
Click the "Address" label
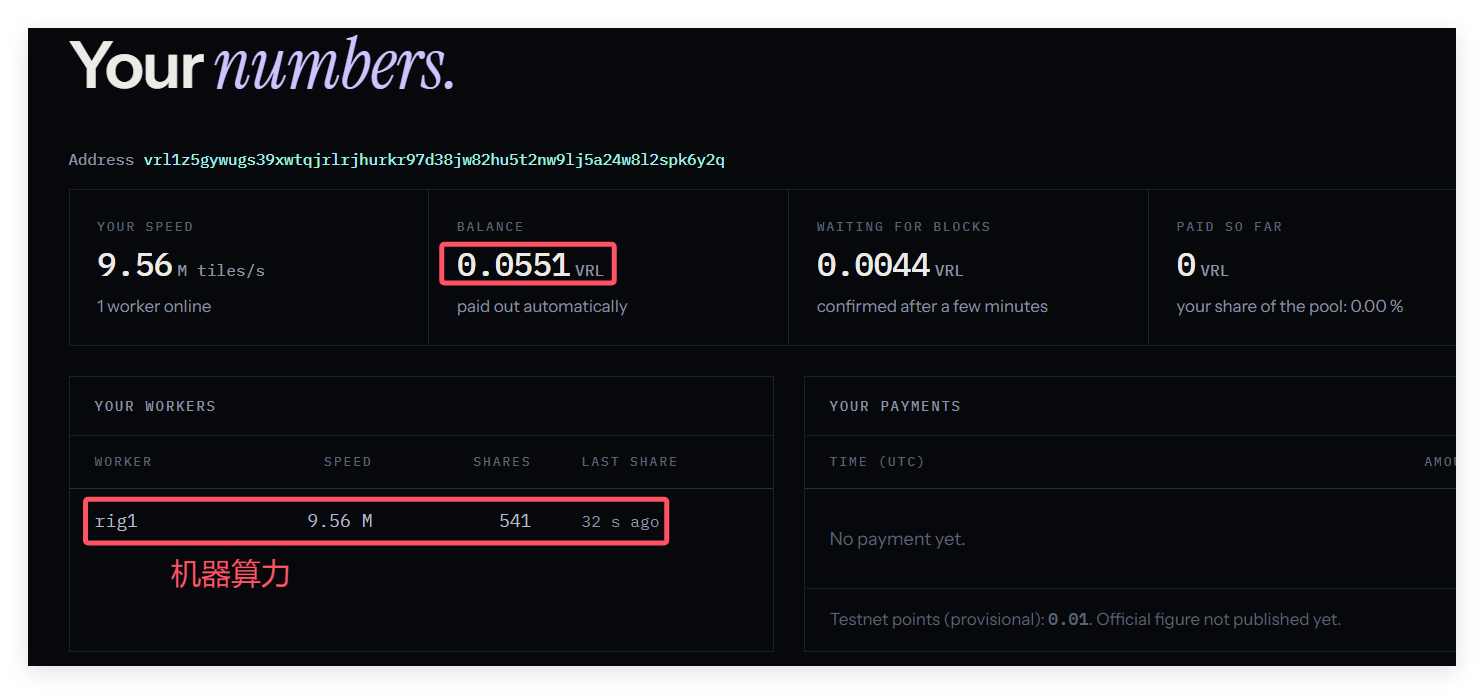pyautogui.click(x=101, y=160)
